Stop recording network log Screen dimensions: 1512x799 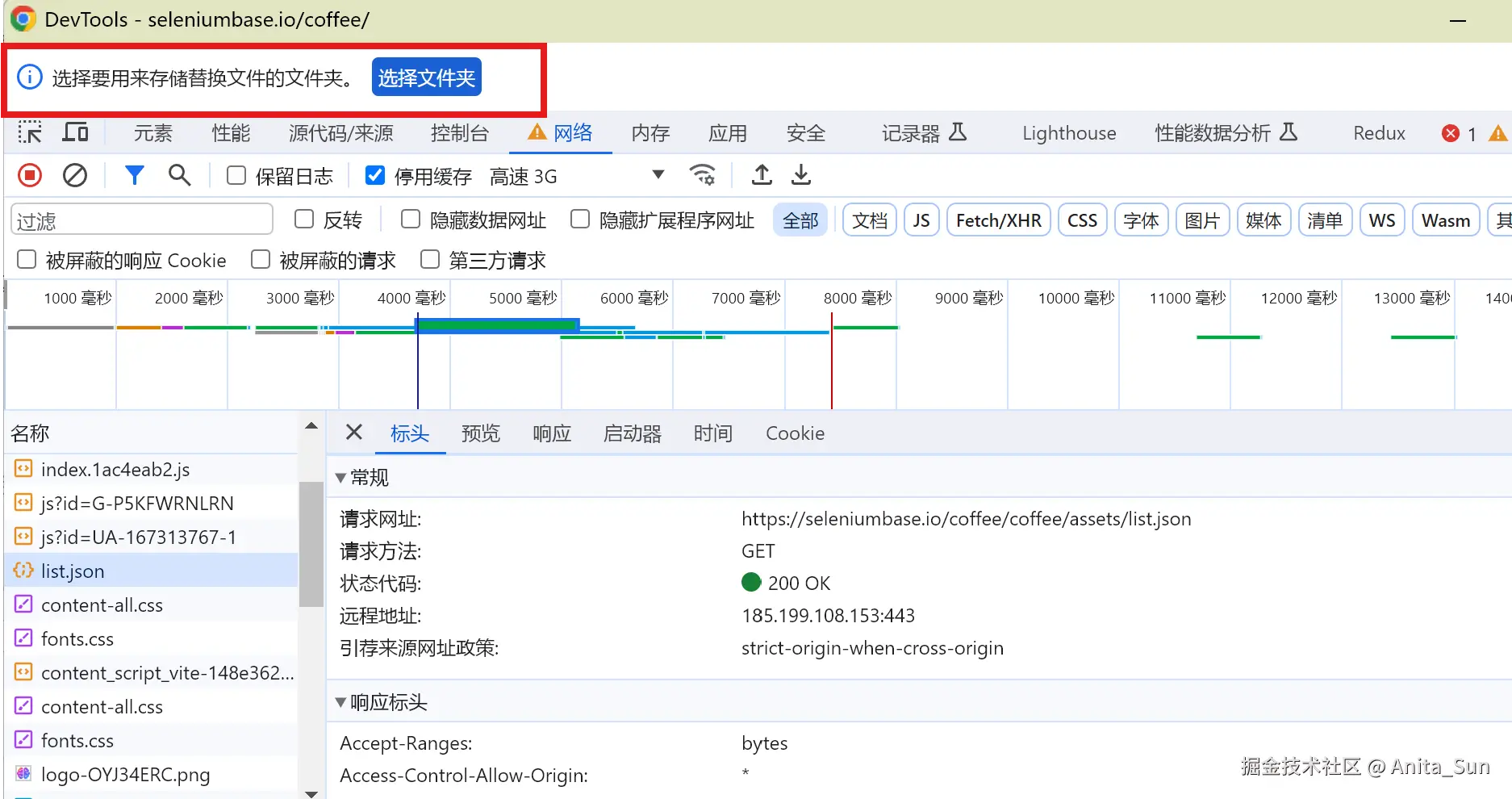click(x=30, y=175)
